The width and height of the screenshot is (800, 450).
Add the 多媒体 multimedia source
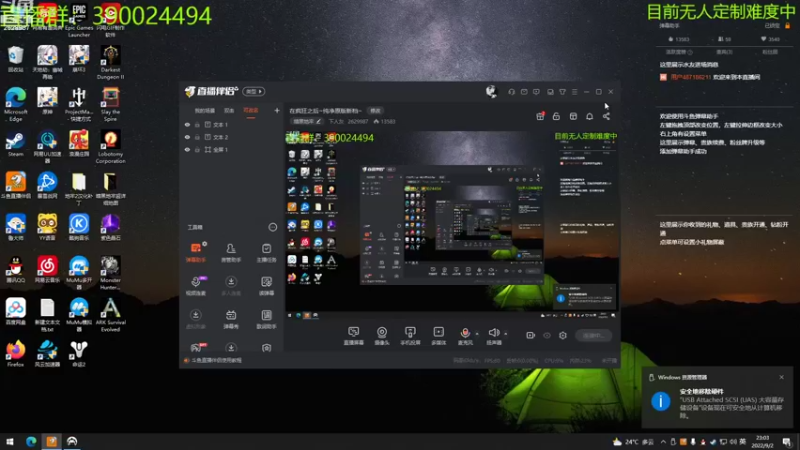coord(439,336)
